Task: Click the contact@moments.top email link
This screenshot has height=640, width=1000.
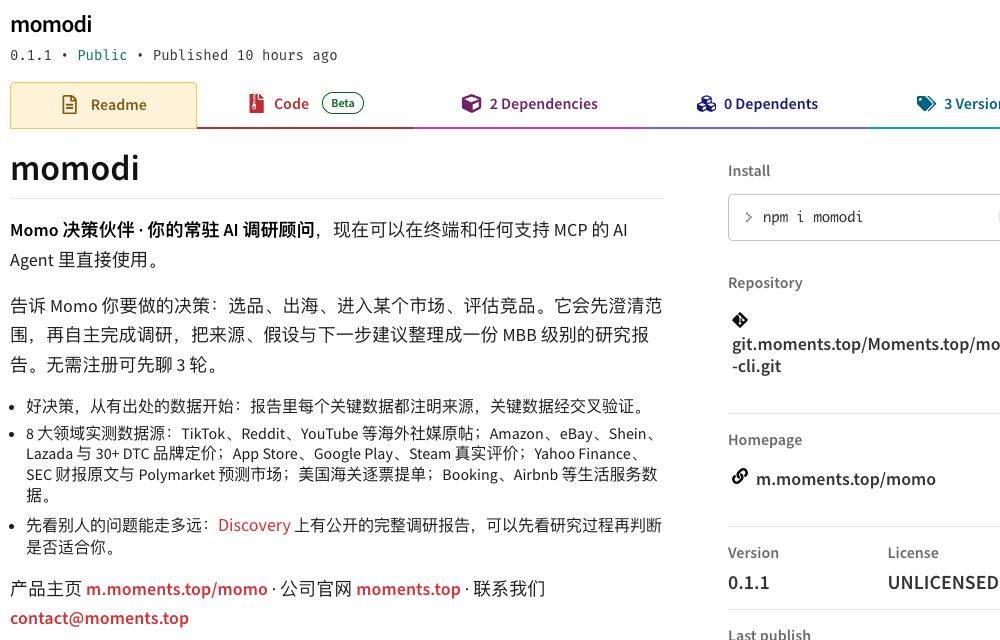Action: [99, 618]
